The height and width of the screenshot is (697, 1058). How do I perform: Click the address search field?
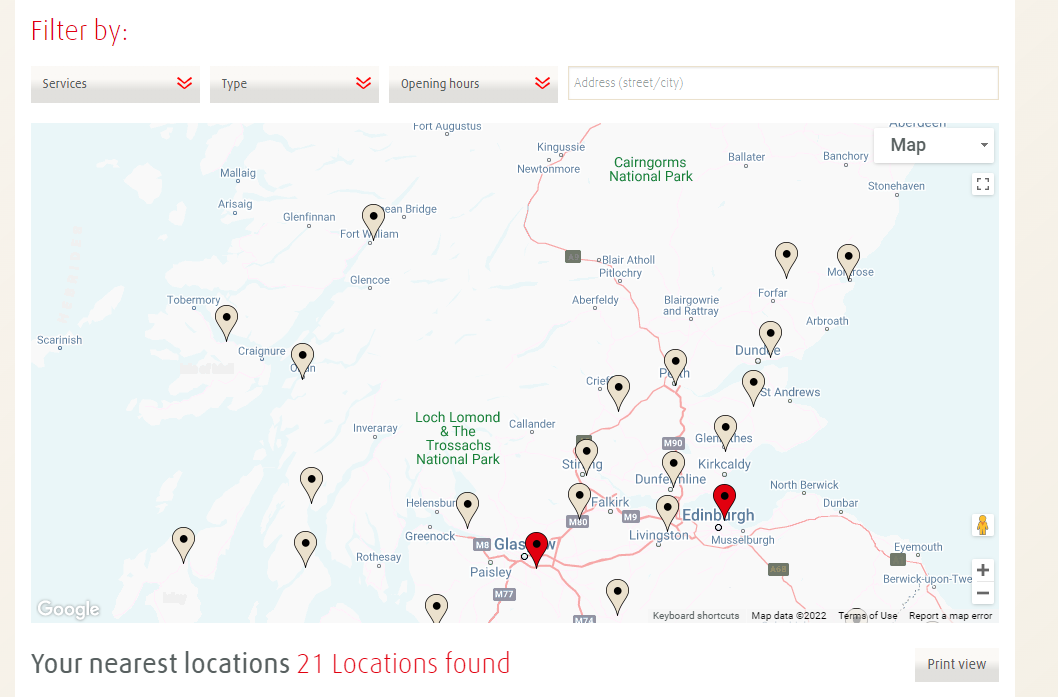coord(783,83)
